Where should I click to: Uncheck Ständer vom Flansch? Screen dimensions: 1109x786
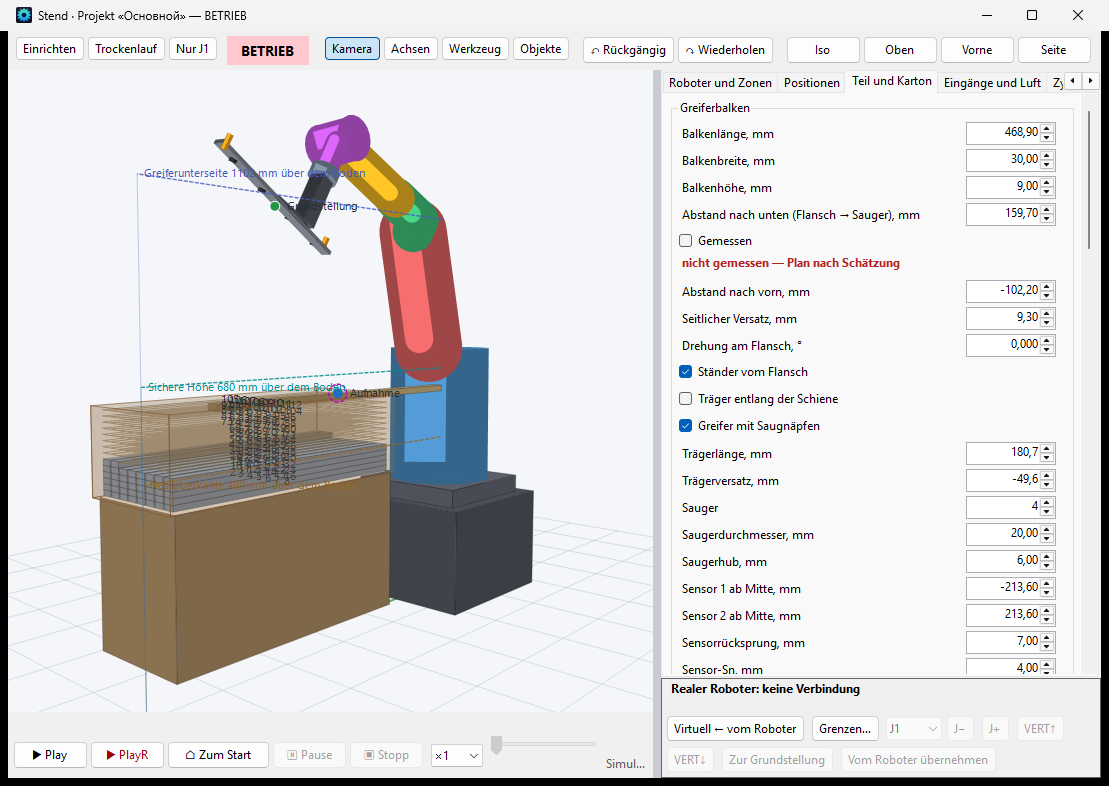(685, 371)
